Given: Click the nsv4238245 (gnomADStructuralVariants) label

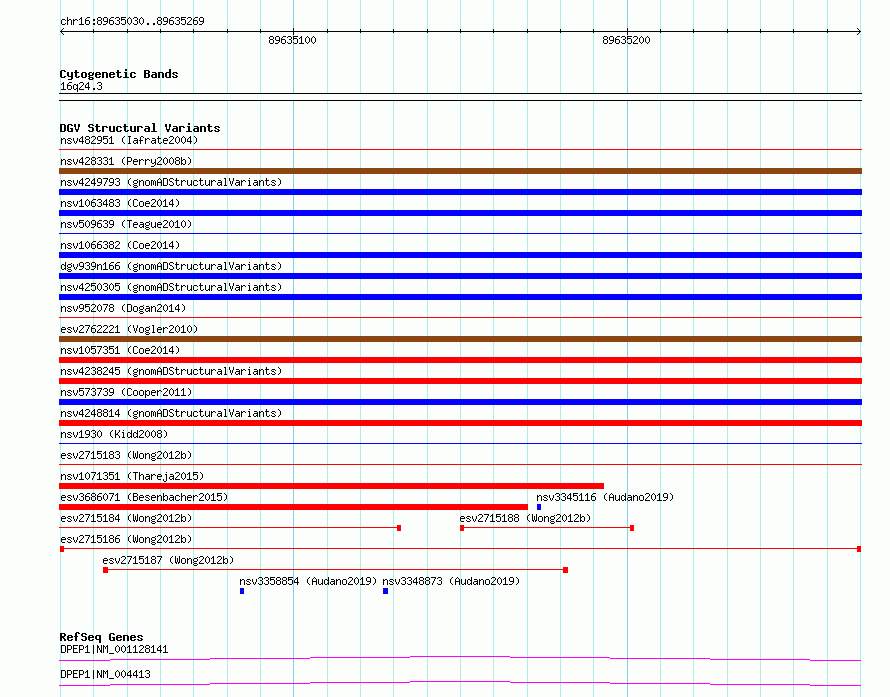Looking at the screenshot, I should click(x=171, y=371).
